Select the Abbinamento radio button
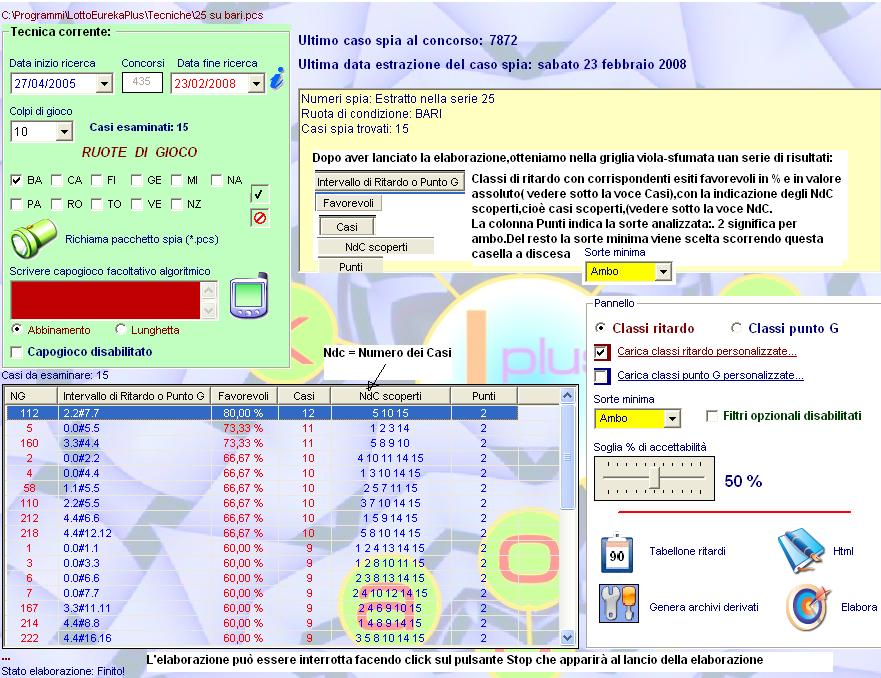Image resolution: width=881 pixels, height=678 pixels. [x=16, y=329]
